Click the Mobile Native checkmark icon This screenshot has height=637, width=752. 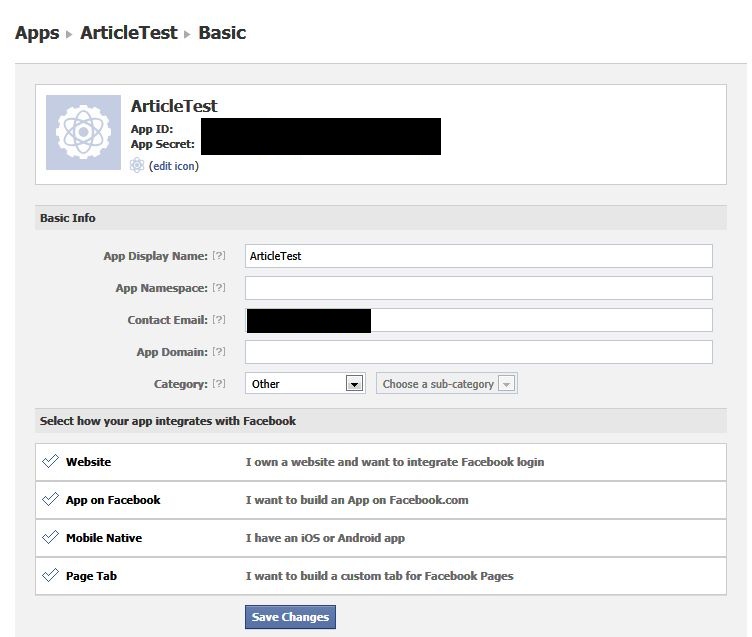coord(50,537)
